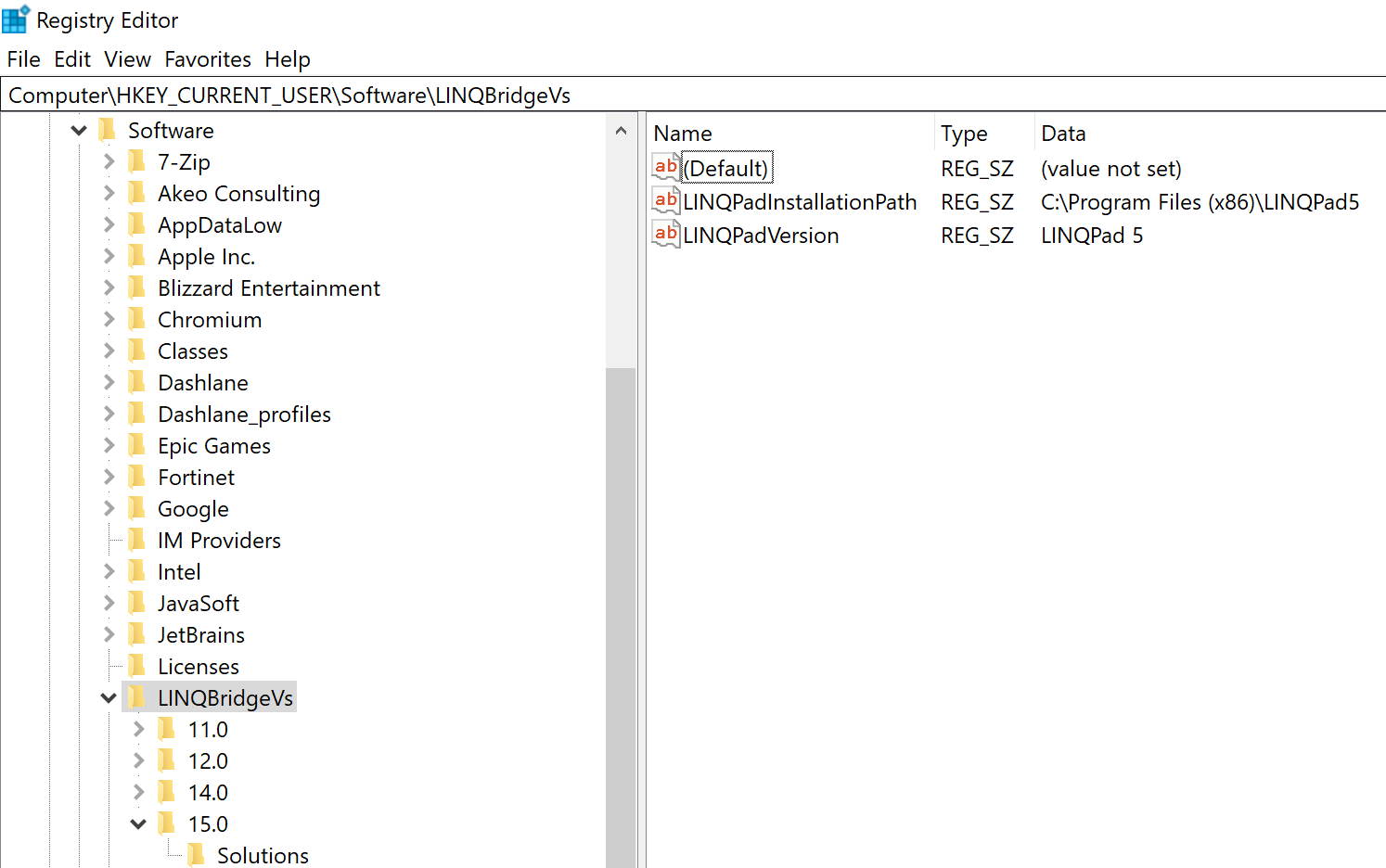This screenshot has height=868, width=1386.
Task: Open the View menu
Action: click(127, 59)
